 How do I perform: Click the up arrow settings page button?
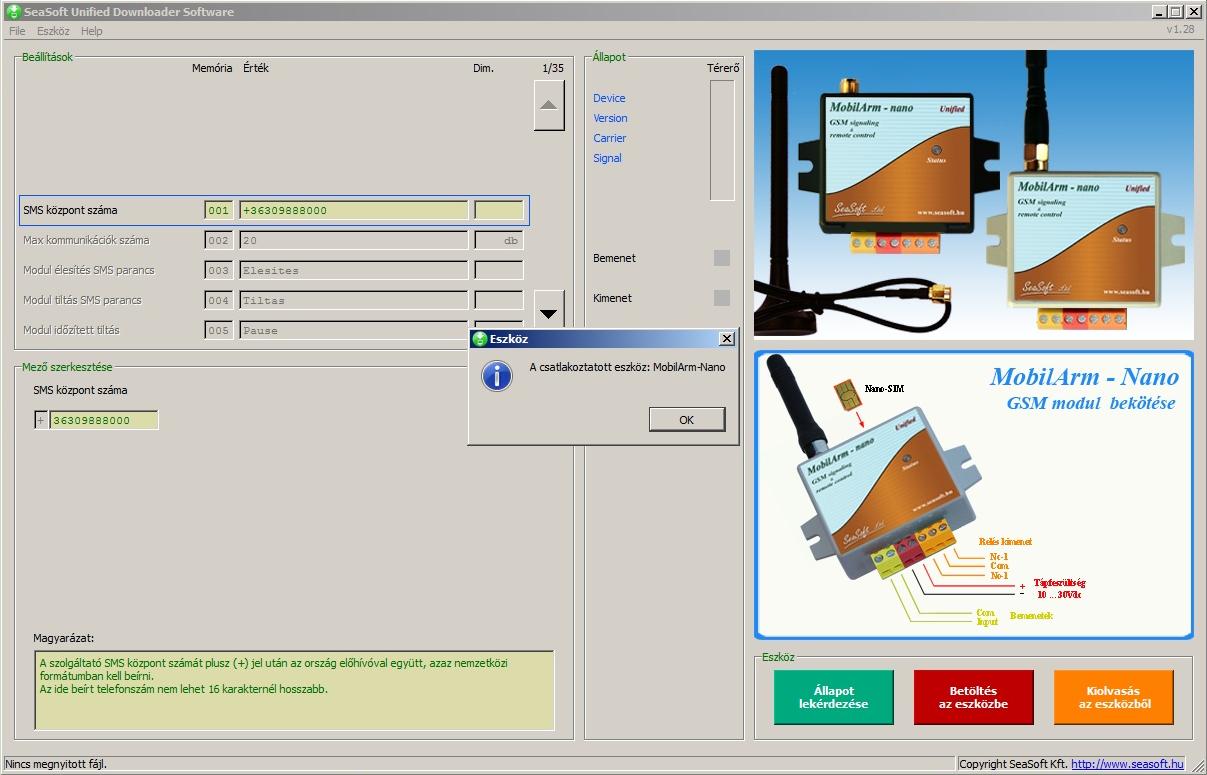tap(549, 105)
